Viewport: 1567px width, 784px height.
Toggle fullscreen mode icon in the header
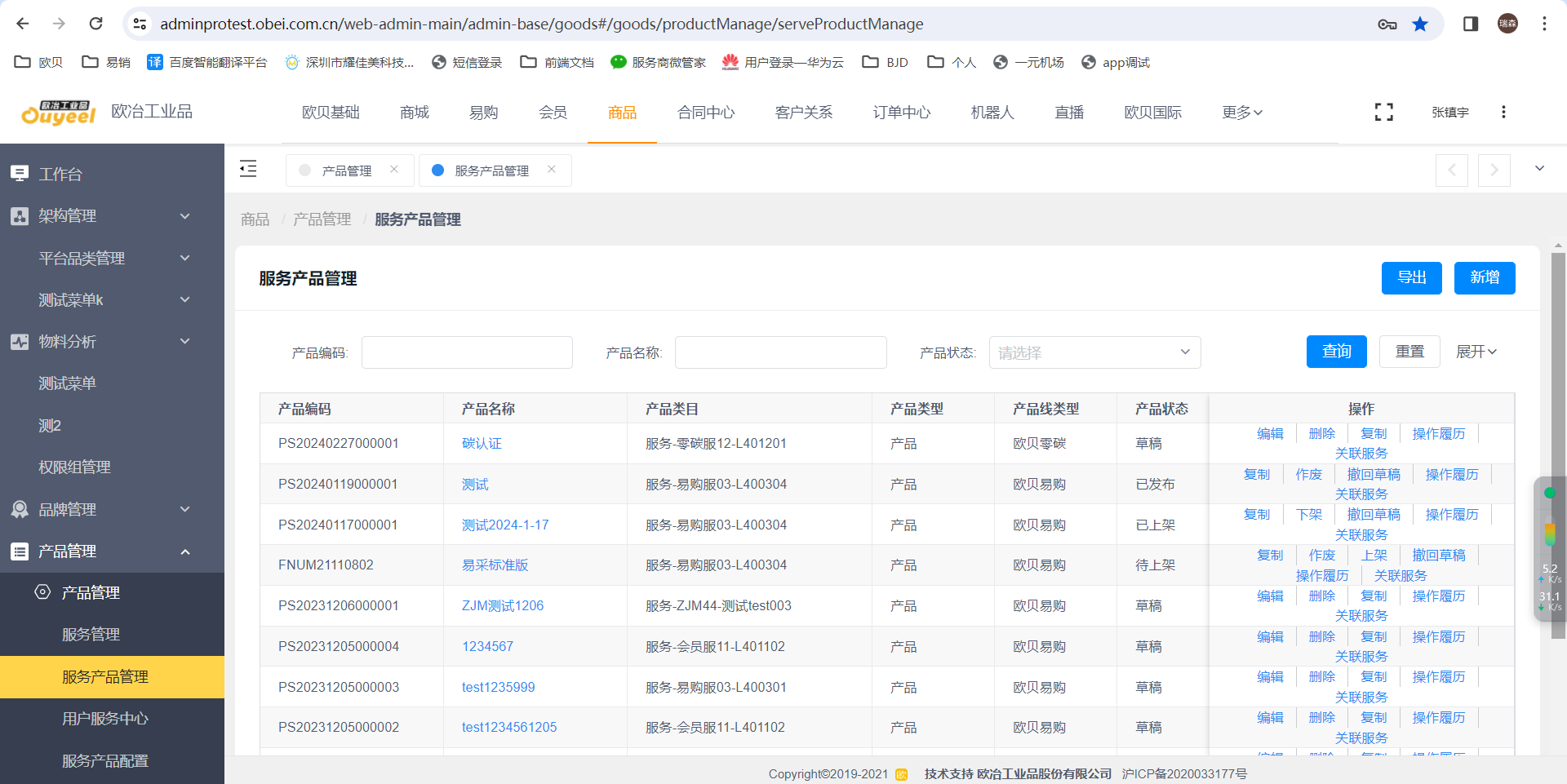tap(1383, 112)
